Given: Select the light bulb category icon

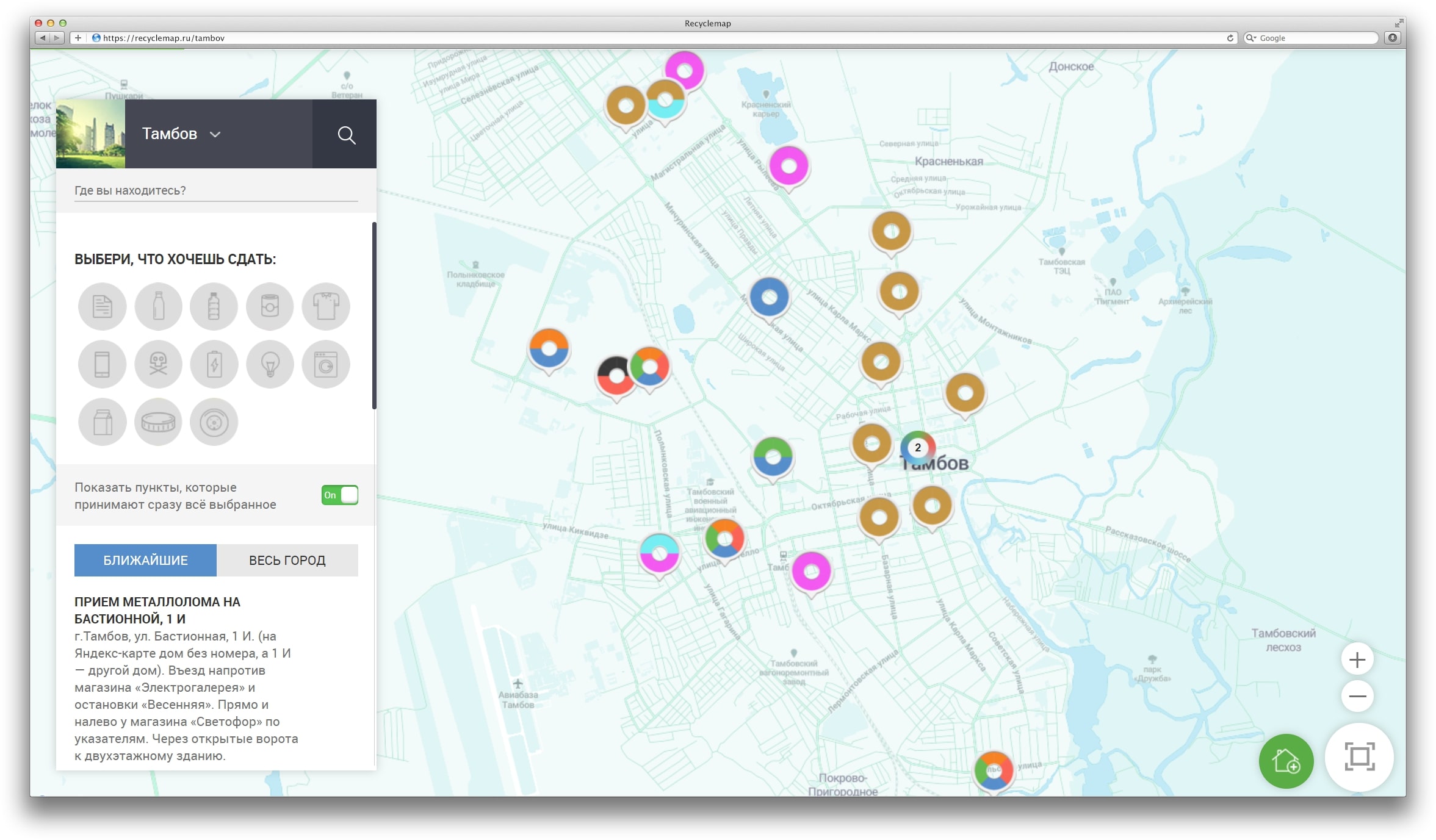Looking at the screenshot, I should coord(270,364).
